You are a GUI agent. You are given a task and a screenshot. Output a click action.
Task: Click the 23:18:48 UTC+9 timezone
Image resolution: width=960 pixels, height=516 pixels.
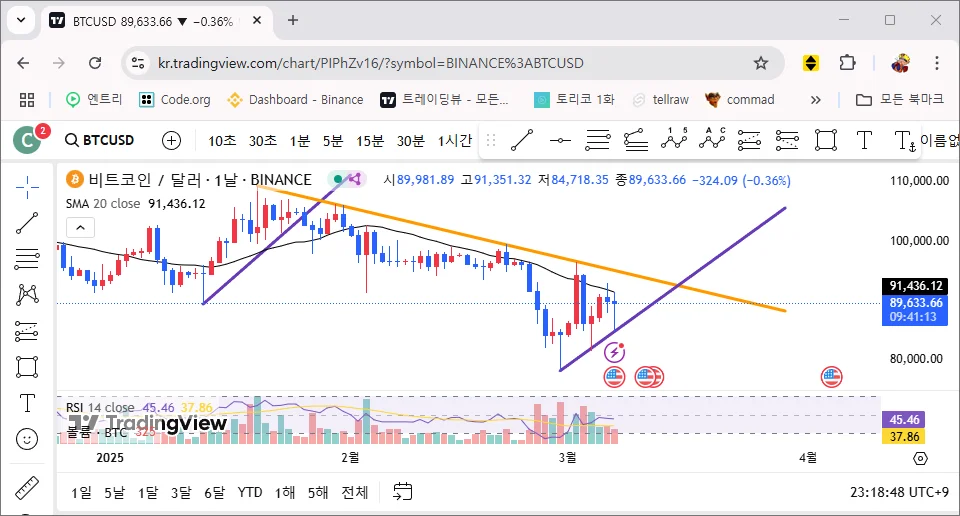[x=899, y=492]
